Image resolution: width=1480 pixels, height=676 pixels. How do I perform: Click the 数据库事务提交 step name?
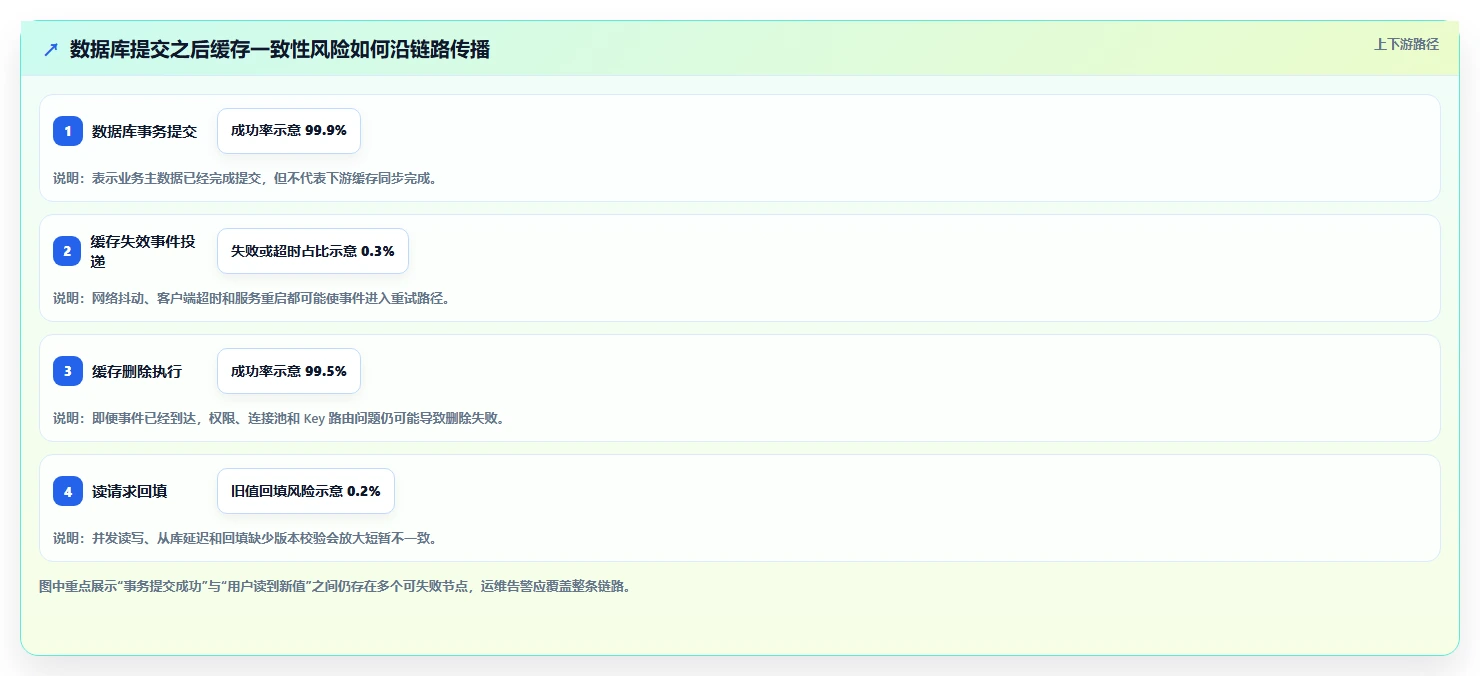(145, 131)
